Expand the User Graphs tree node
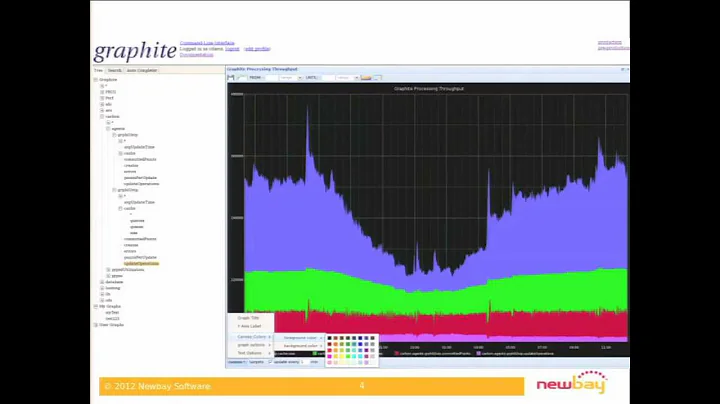Image resolution: width=720 pixels, height=404 pixels. point(96,325)
